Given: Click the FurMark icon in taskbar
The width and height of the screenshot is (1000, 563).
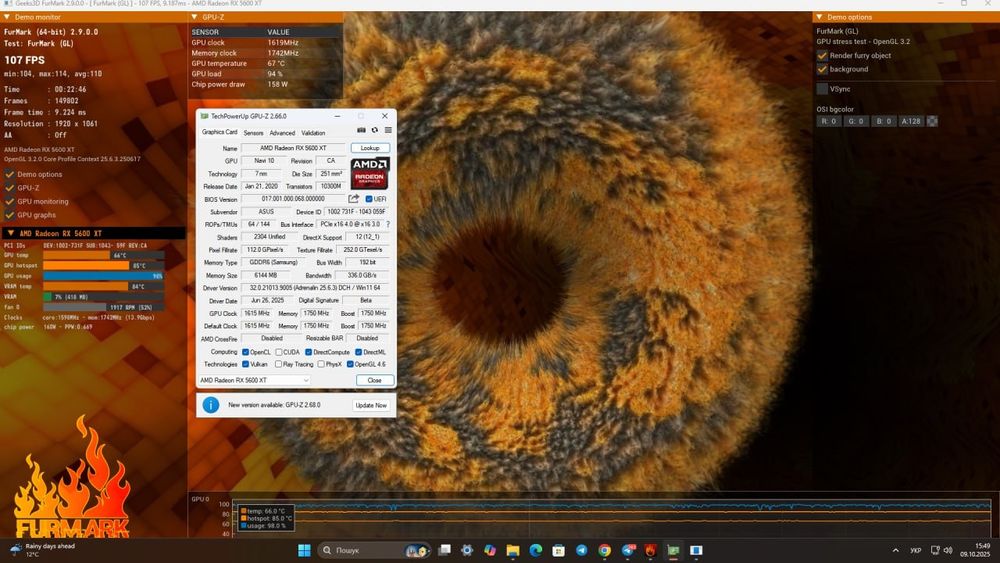Looking at the screenshot, I should click(x=651, y=550).
